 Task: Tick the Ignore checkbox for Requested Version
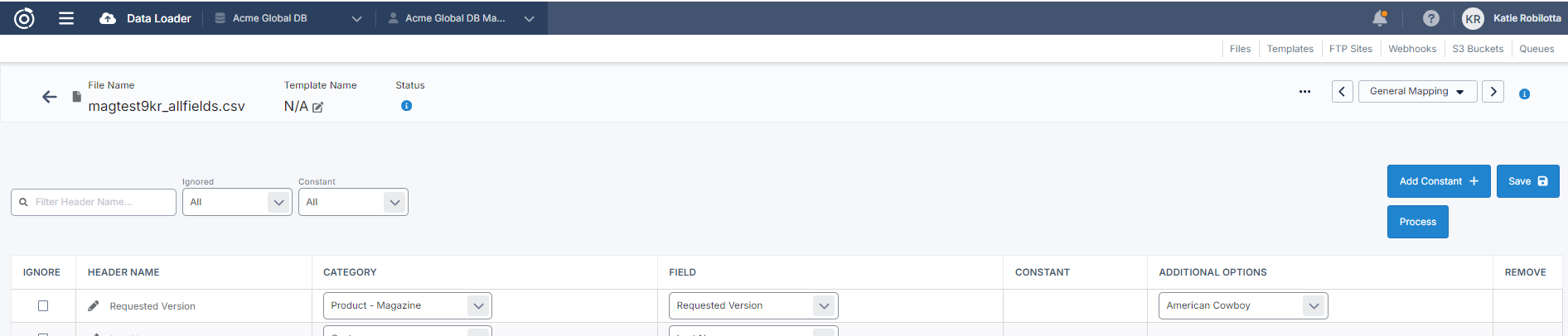point(43,306)
